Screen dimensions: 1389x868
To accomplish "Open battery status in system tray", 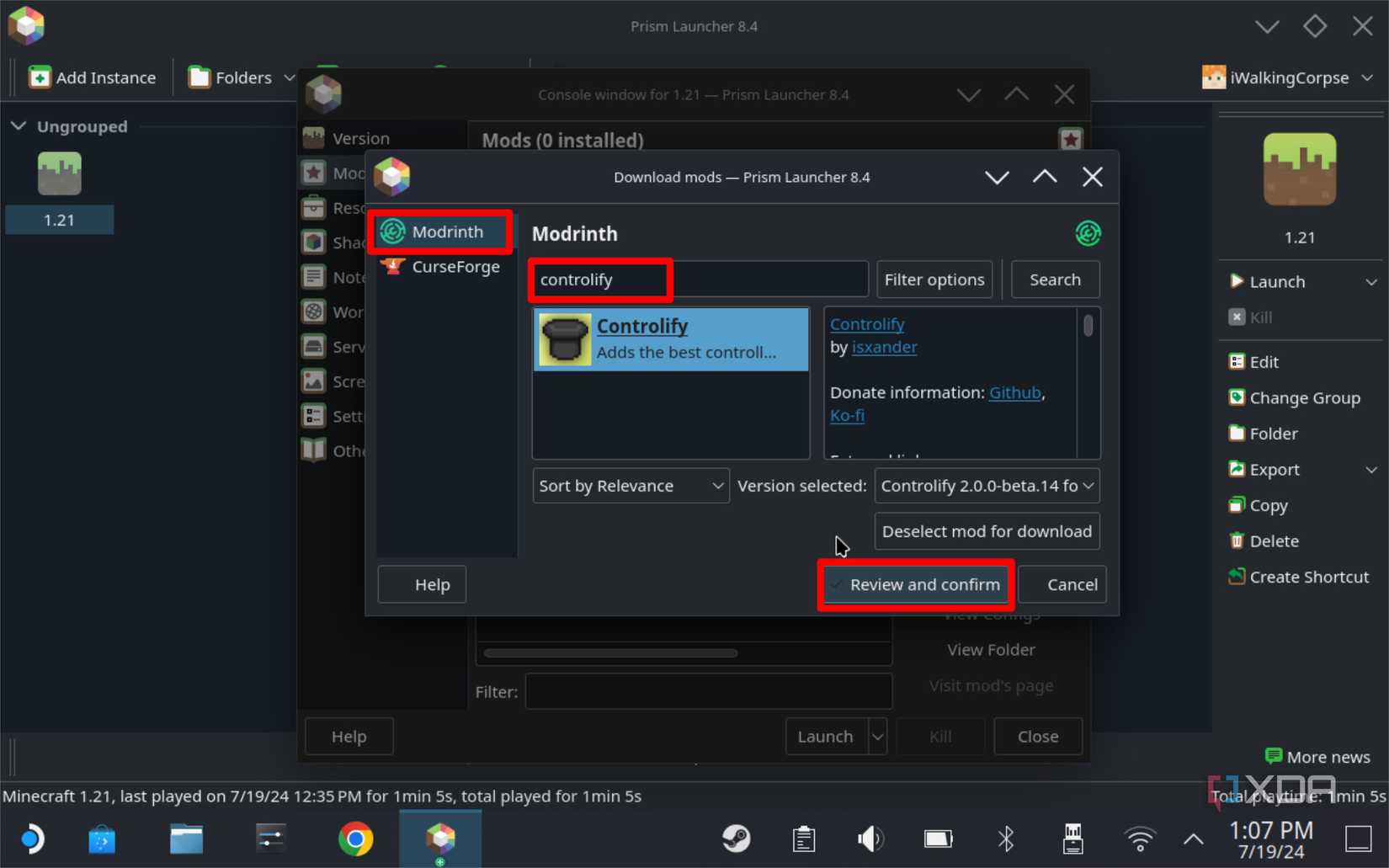I will [938, 839].
